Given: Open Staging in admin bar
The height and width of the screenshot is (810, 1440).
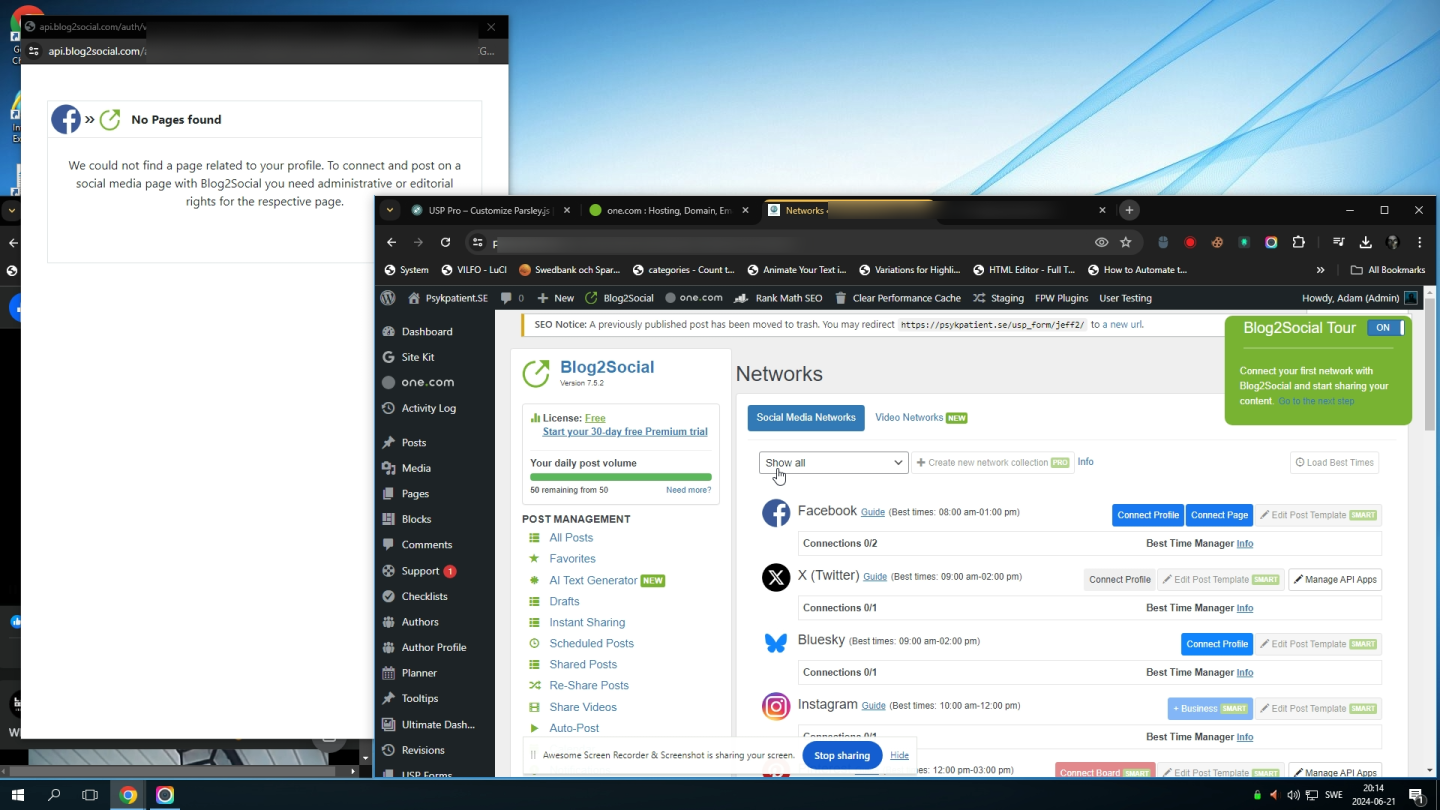Looking at the screenshot, I should point(998,298).
